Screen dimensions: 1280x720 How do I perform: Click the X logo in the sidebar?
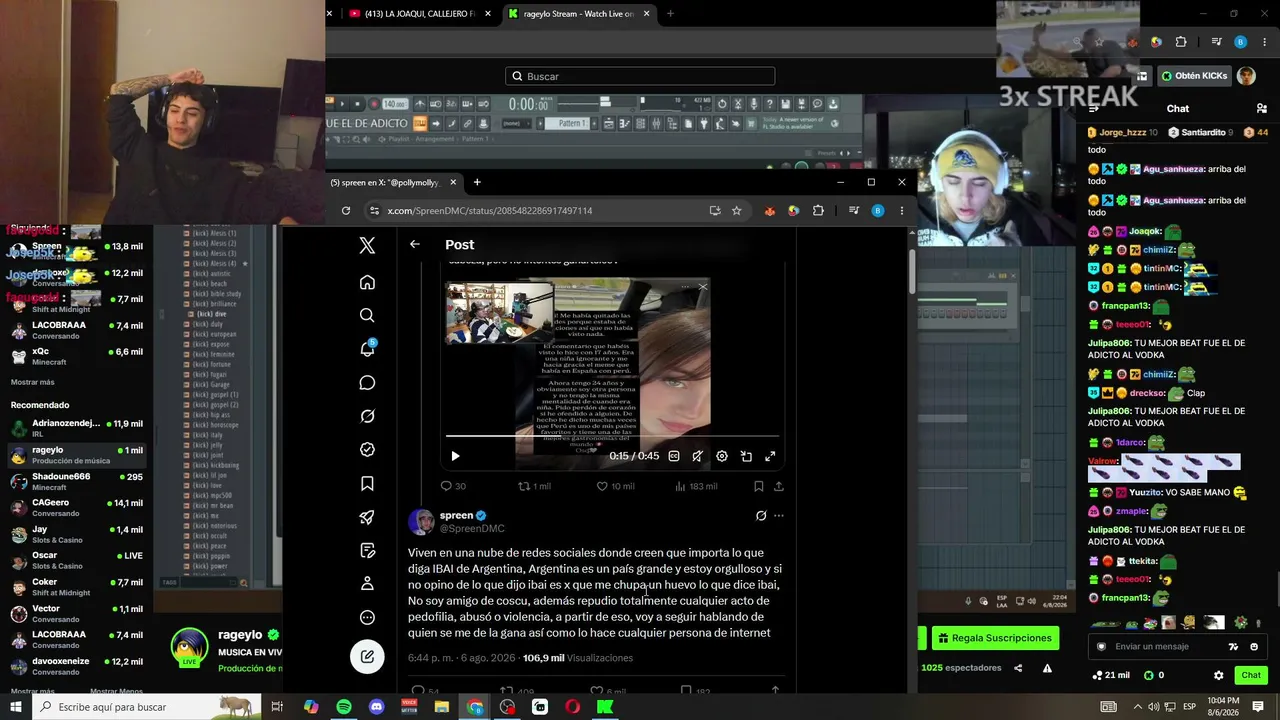pos(367,245)
